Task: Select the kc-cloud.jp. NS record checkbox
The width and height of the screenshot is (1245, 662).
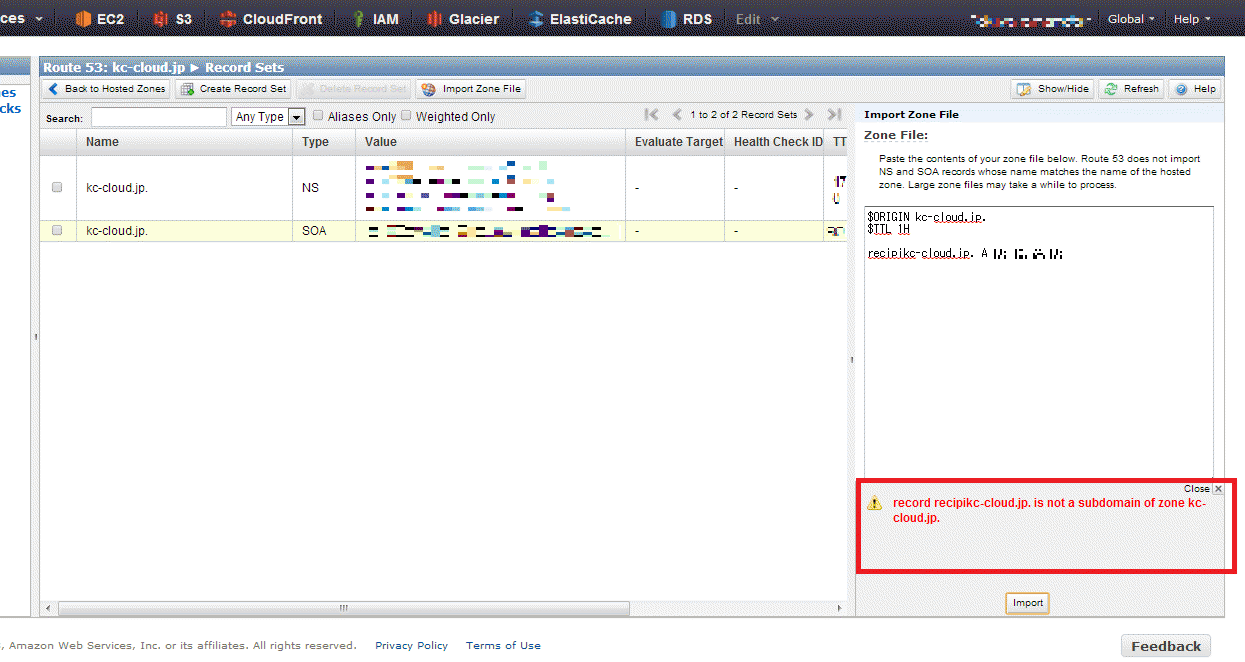Action: click(57, 187)
